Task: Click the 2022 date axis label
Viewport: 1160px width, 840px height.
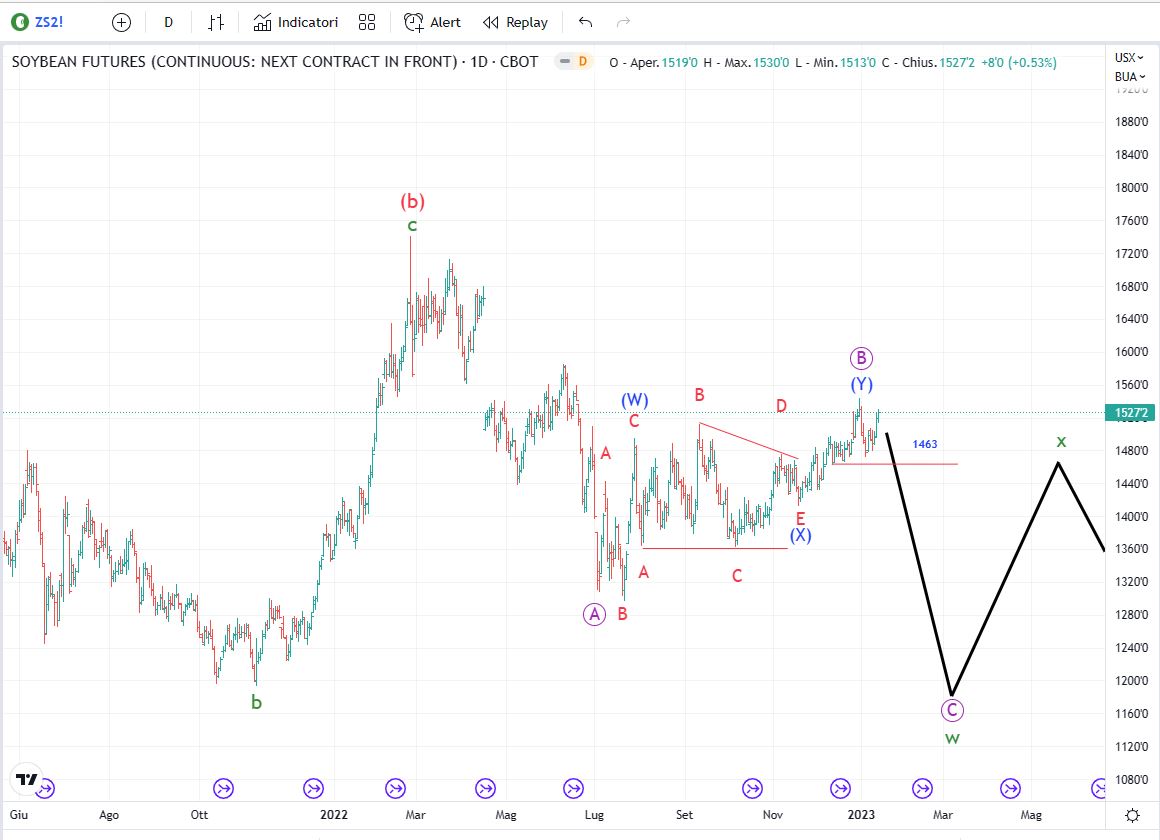Action: (334, 815)
